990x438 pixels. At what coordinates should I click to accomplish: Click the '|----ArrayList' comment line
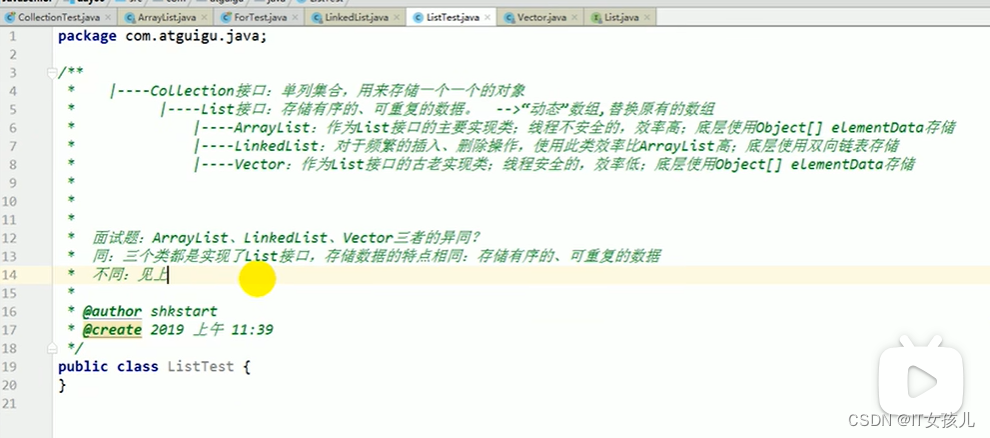click(x=575, y=127)
